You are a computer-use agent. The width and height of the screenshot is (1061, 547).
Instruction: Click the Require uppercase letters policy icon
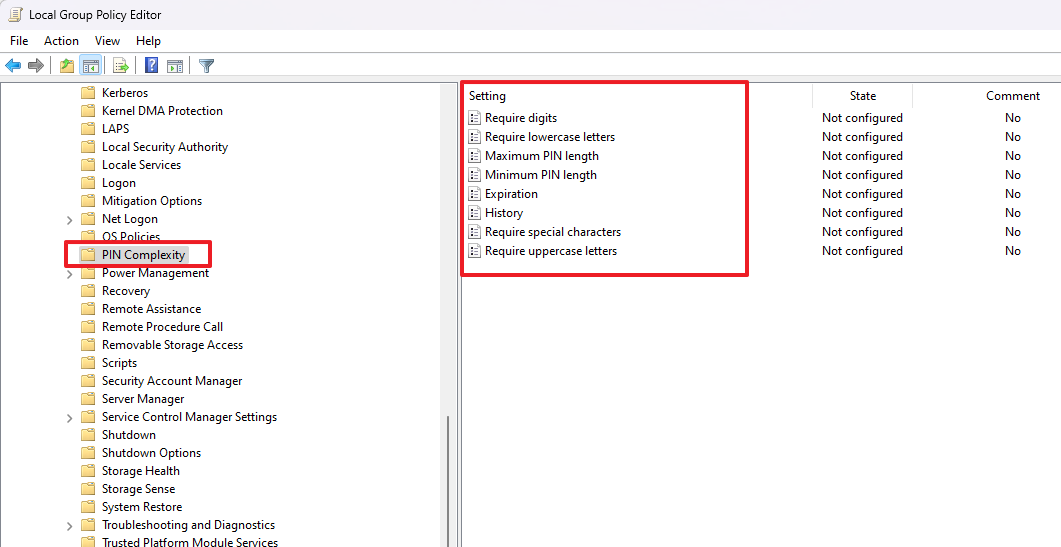(x=475, y=250)
